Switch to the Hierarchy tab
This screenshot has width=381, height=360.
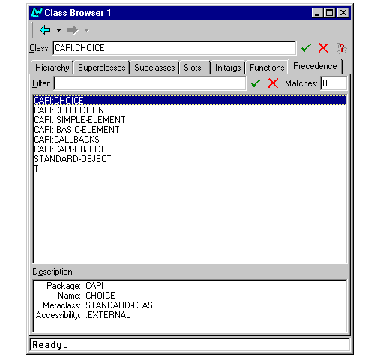[x=52, y=68]
